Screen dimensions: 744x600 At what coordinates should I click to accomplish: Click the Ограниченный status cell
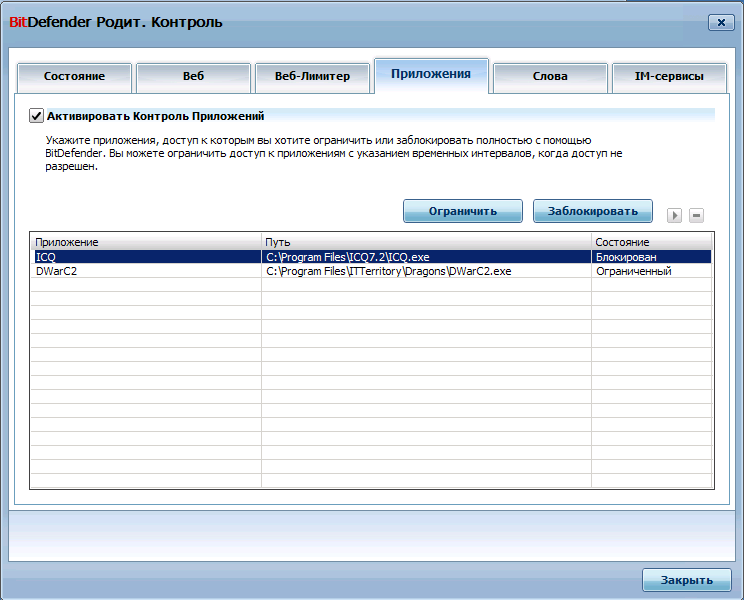click(x=651, y=271)
